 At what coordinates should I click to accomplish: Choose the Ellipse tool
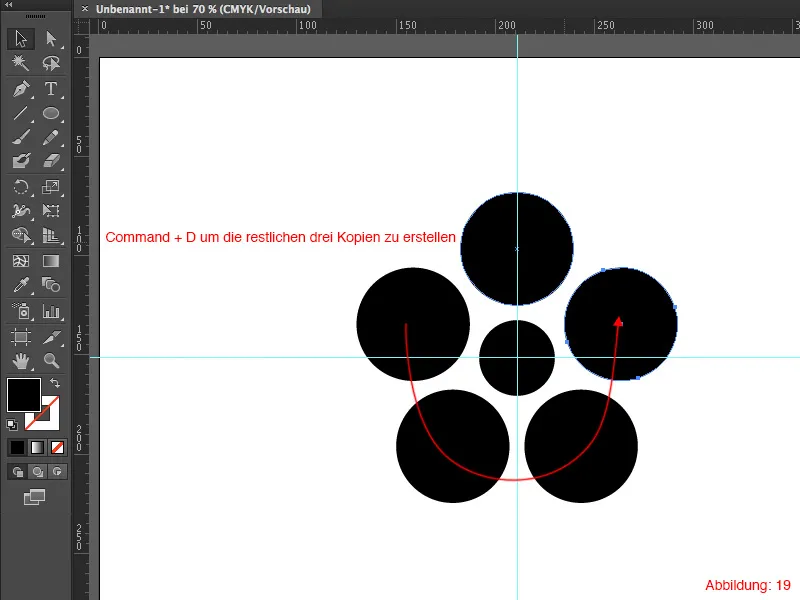(x=51, y=113)
